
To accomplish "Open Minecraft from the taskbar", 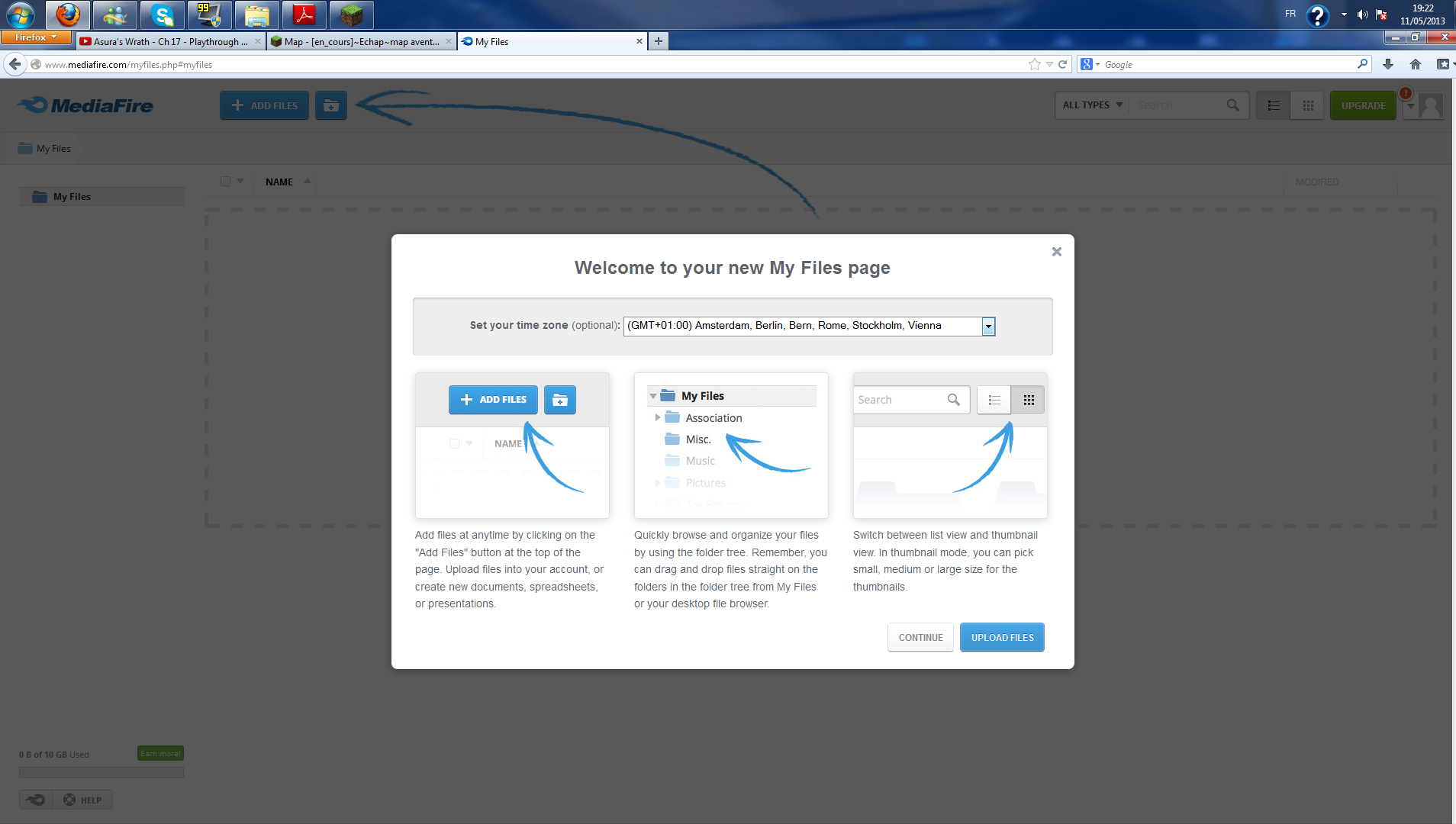I will (352, 14).
